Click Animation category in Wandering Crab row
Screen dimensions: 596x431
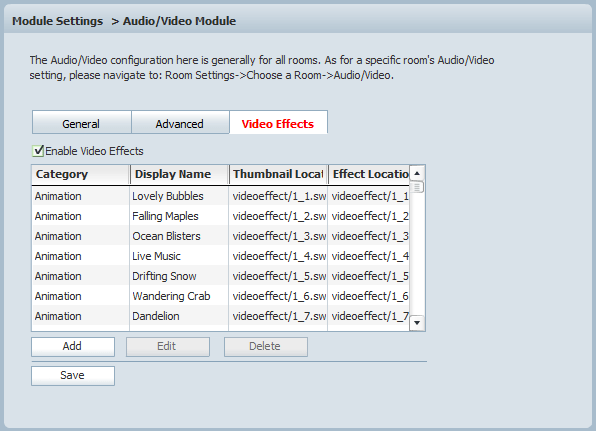[x=58, y=296]
